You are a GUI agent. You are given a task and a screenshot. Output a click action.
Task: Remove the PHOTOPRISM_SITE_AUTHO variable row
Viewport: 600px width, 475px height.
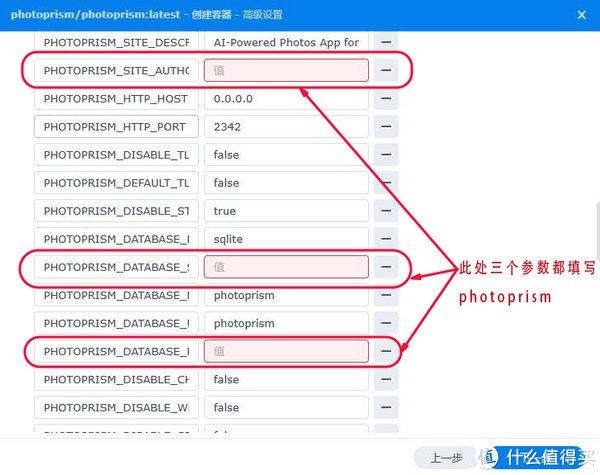(386, 70)
